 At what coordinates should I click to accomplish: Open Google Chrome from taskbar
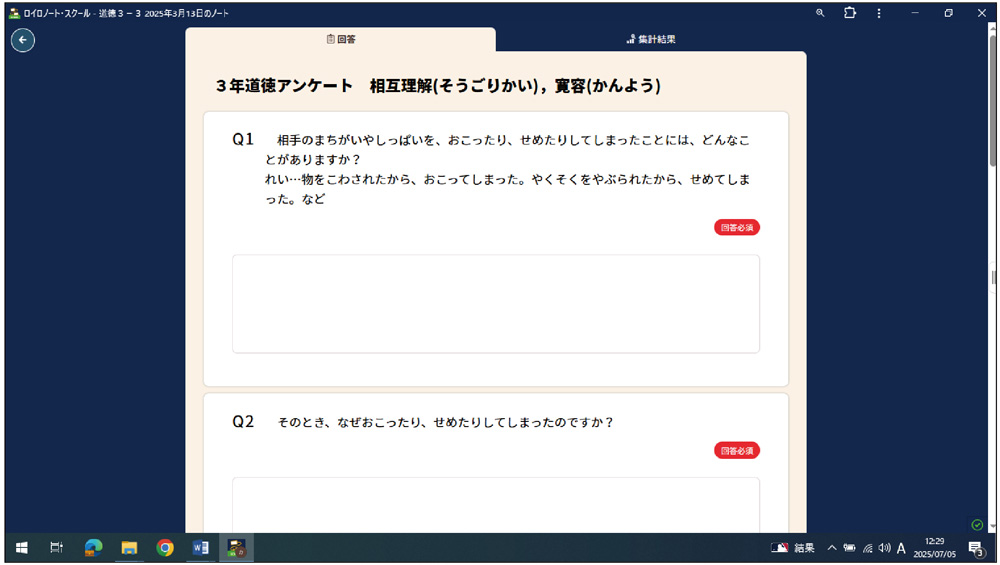[x=165, y=548]
